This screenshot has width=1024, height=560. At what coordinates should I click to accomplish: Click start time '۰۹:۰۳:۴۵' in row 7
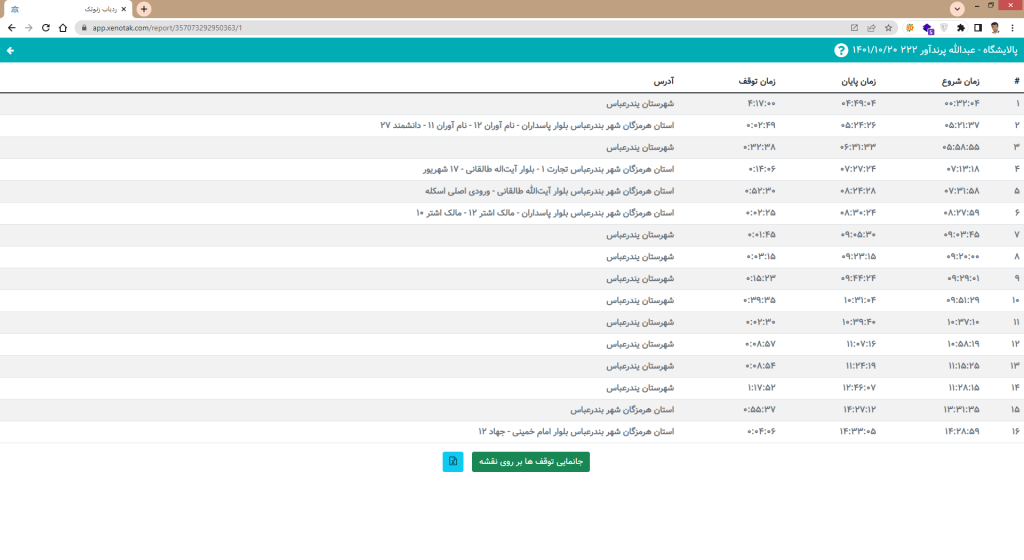[962, 234]
